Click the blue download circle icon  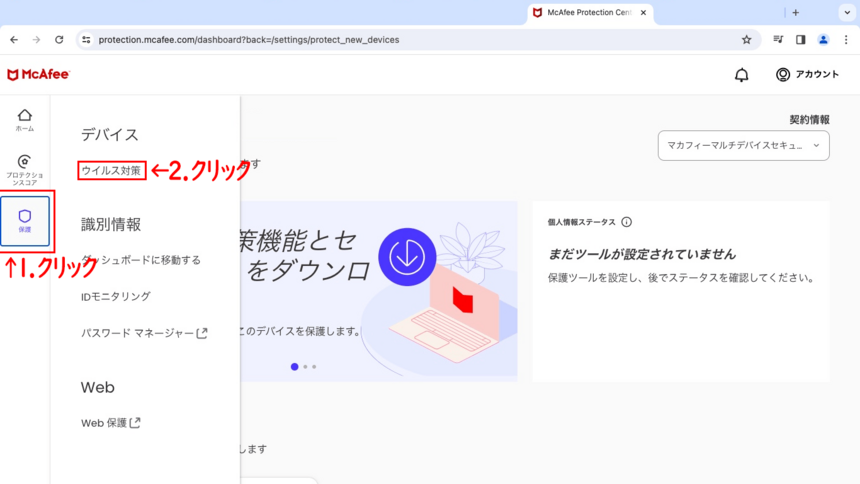point(407,257)
